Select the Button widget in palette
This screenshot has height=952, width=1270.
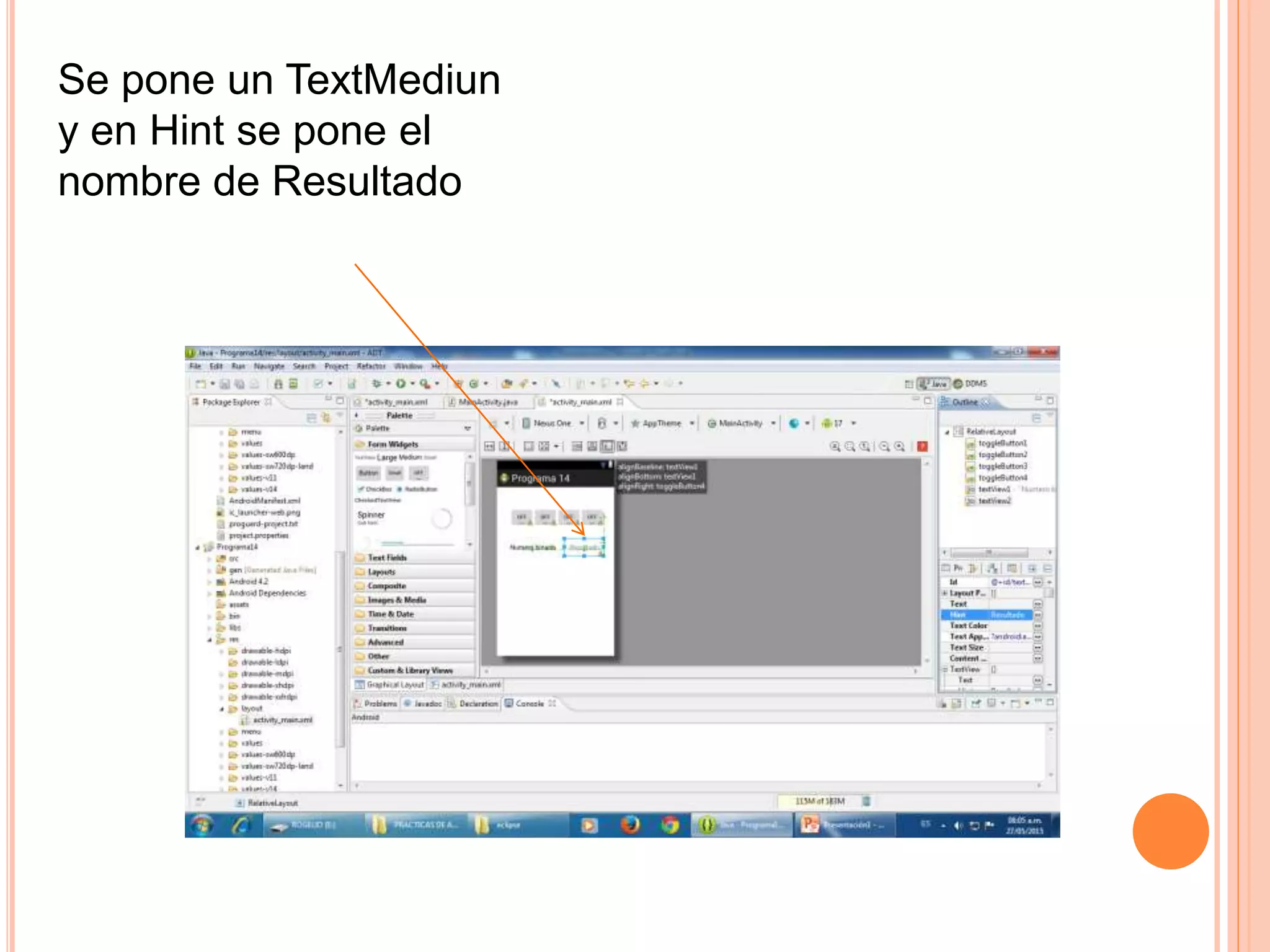(368, 474)
